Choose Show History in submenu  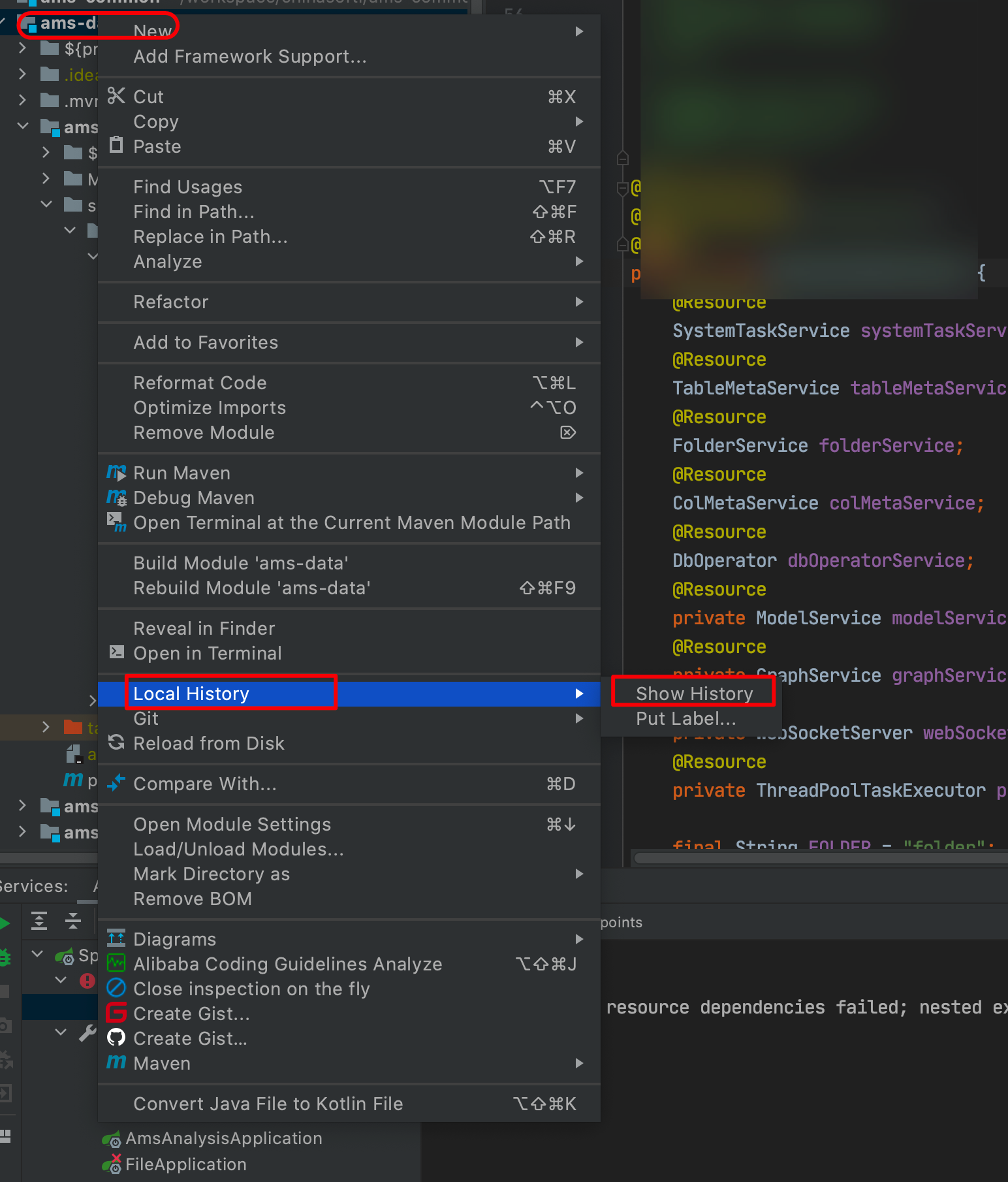(694, 694)
